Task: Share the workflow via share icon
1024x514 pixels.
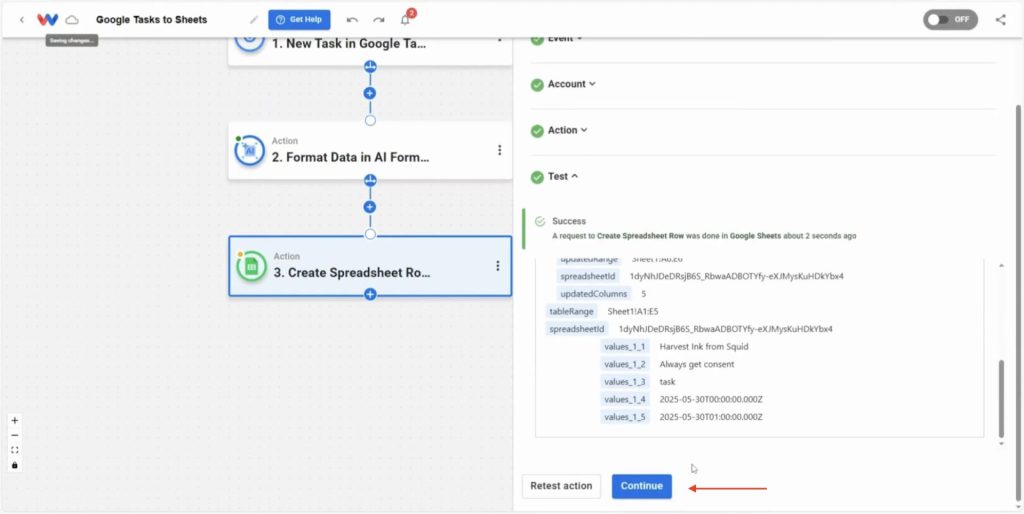Action: pos(1000,20)
